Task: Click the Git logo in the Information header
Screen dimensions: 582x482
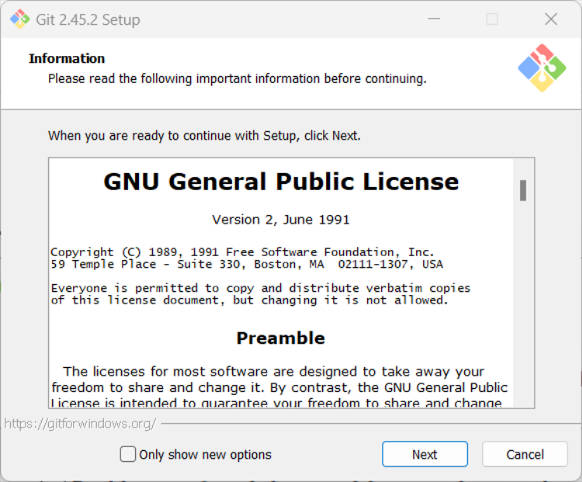Action: tap(542, 68)
